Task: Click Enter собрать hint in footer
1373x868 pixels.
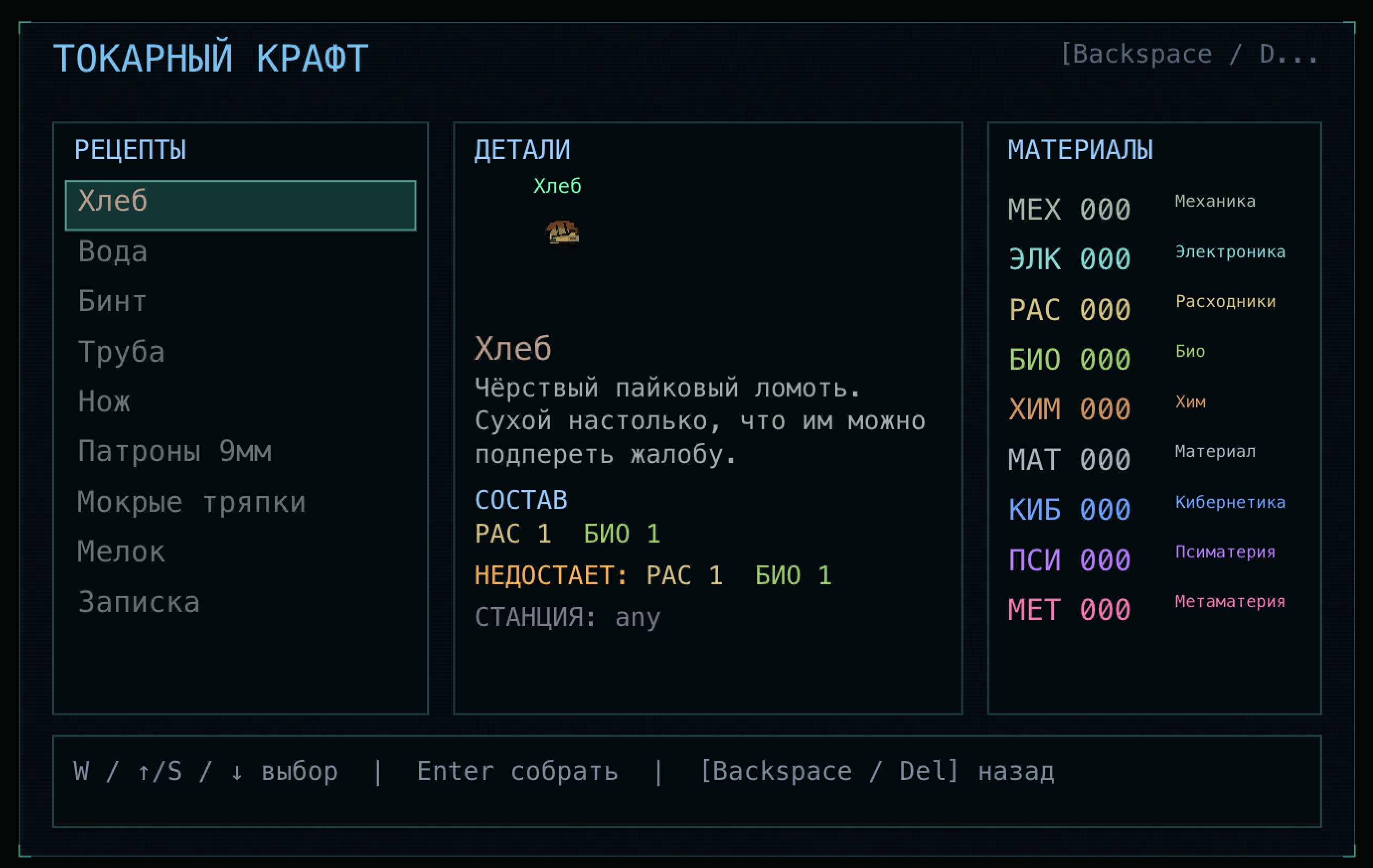Action: point(517,772)
